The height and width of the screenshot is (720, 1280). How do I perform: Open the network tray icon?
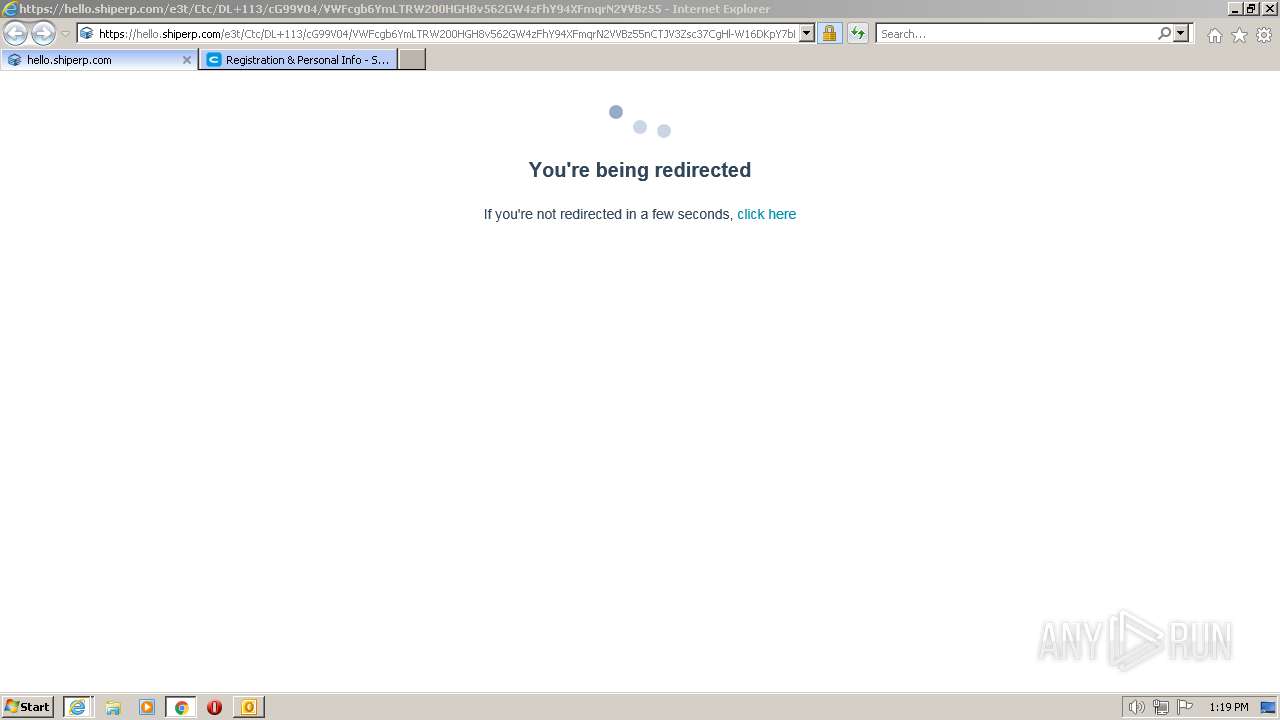point(1160,707)
